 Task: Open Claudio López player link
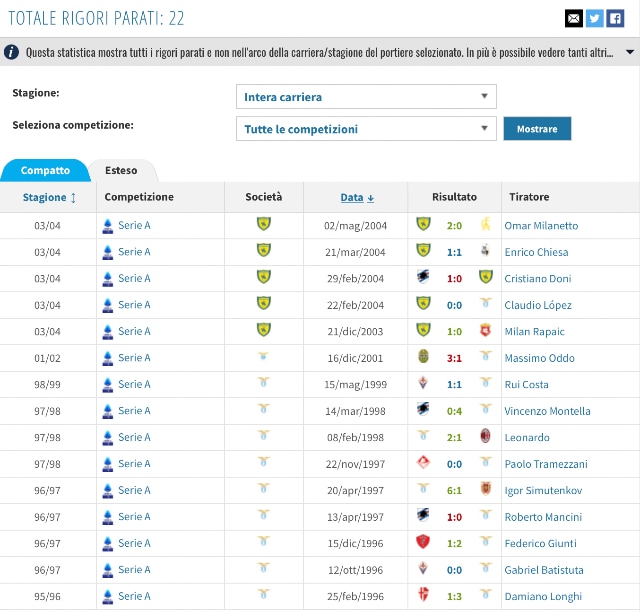[538, 305]
